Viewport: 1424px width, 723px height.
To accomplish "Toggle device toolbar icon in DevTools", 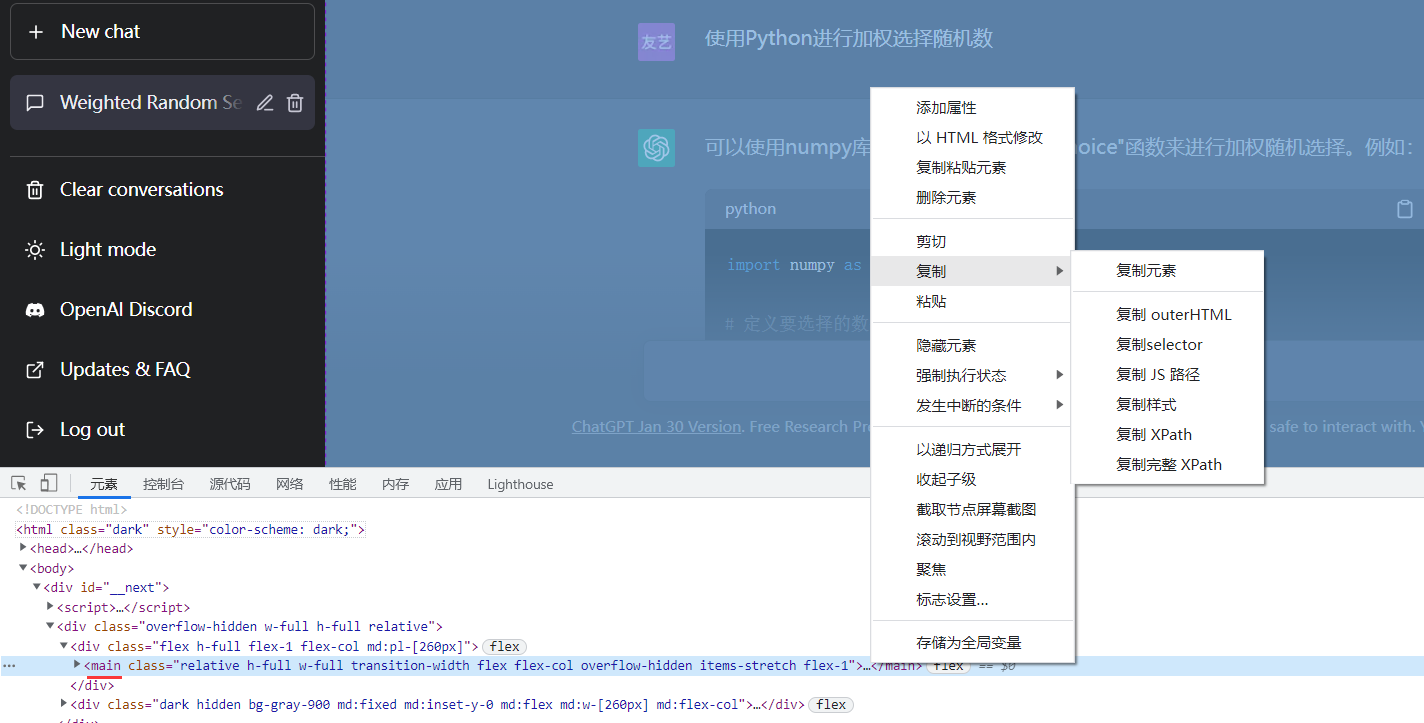I will click(x=48, y=484).
